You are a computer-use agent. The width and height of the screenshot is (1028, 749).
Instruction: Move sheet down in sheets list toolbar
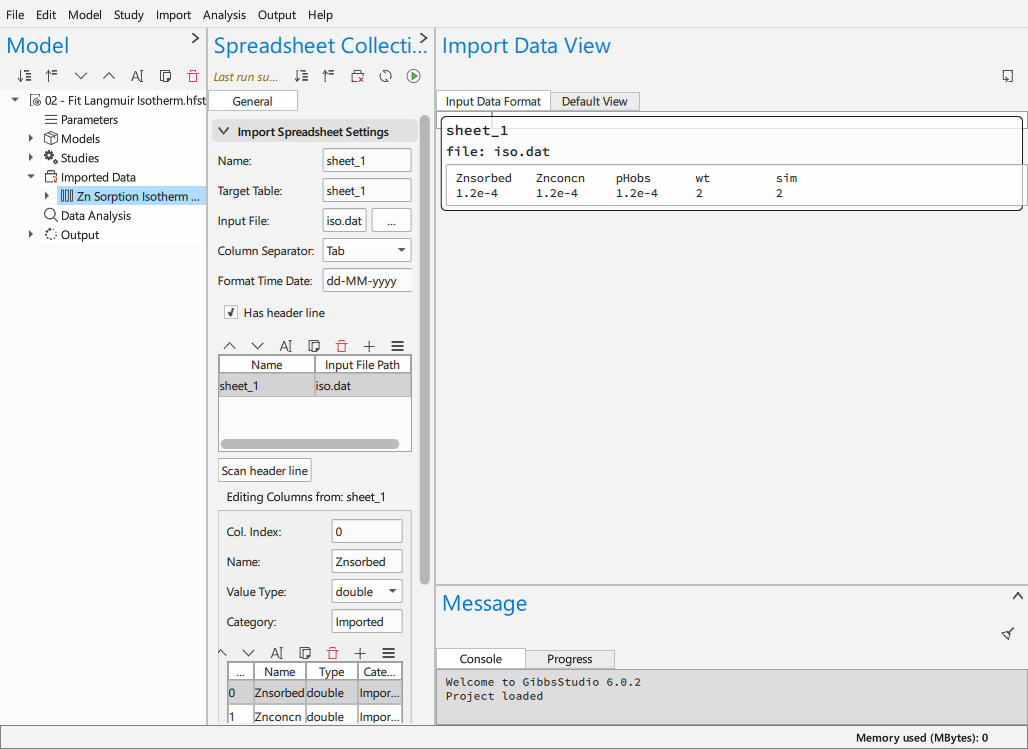click(258, 346)
